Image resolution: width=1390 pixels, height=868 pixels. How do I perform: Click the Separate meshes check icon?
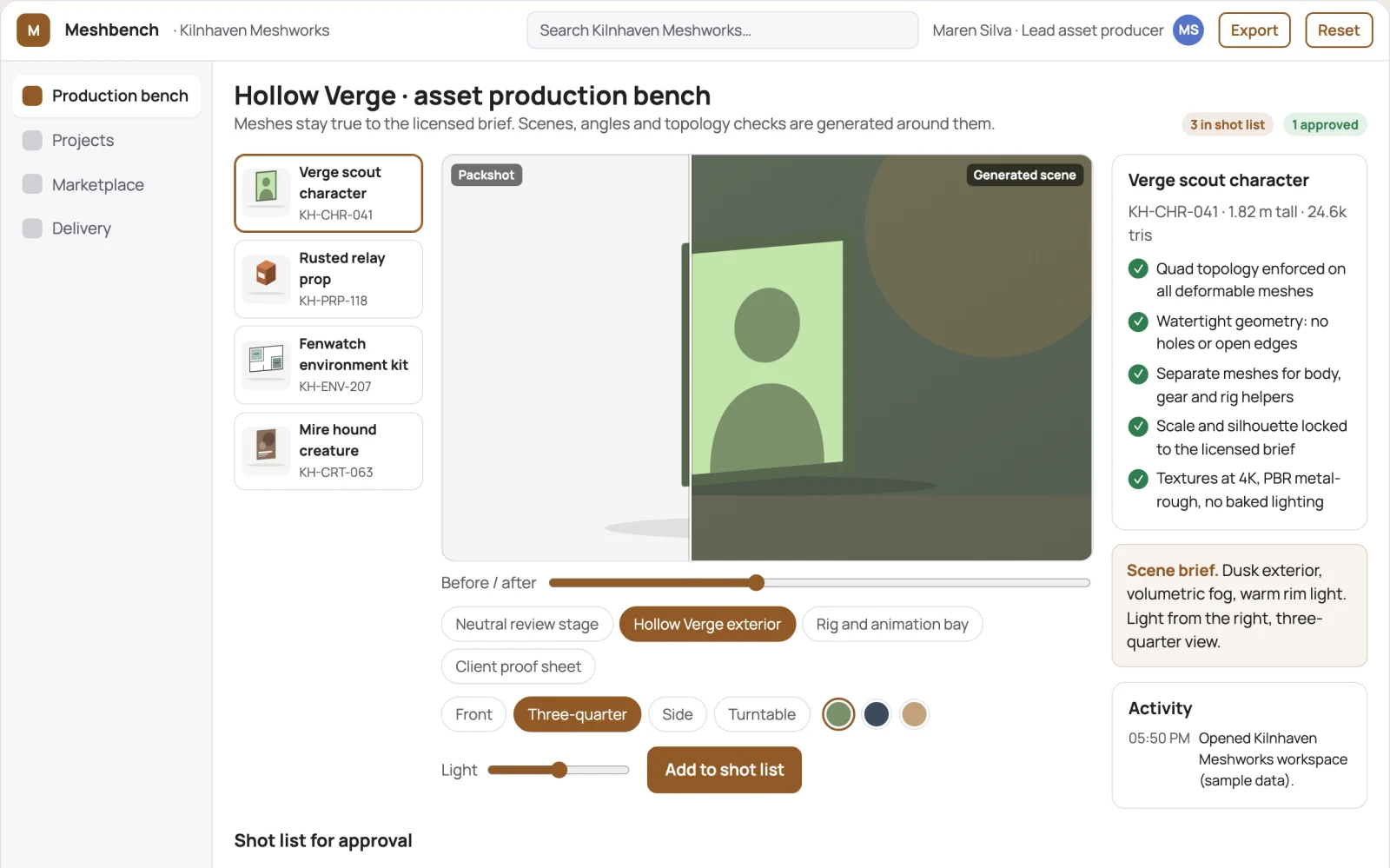click(x=1138, y=374)
